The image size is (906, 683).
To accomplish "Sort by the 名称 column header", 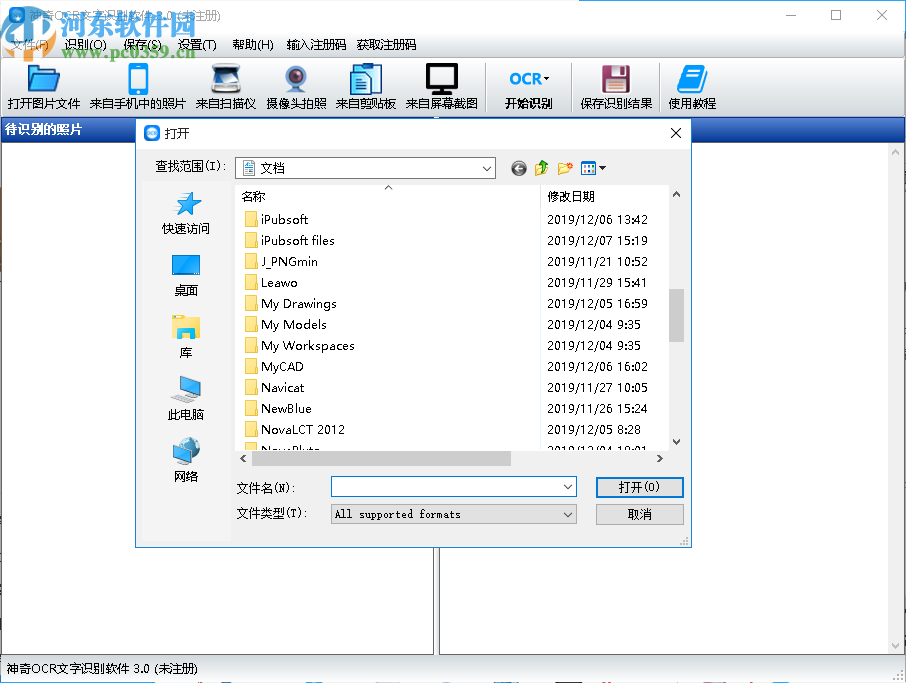I will point(388,196).
